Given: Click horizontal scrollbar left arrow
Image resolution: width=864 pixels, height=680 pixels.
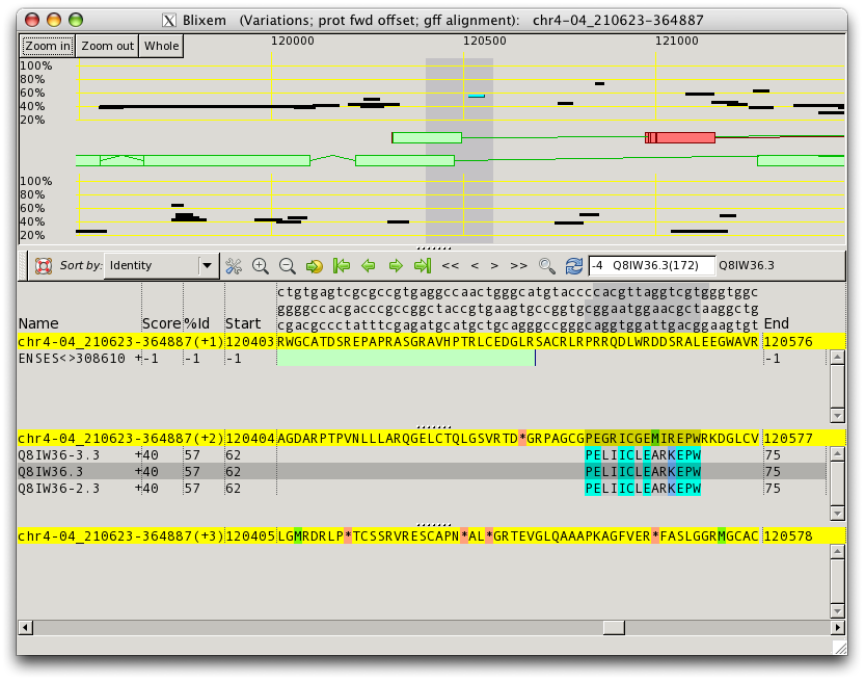Looking at the screenshot, I should [25, 627].
